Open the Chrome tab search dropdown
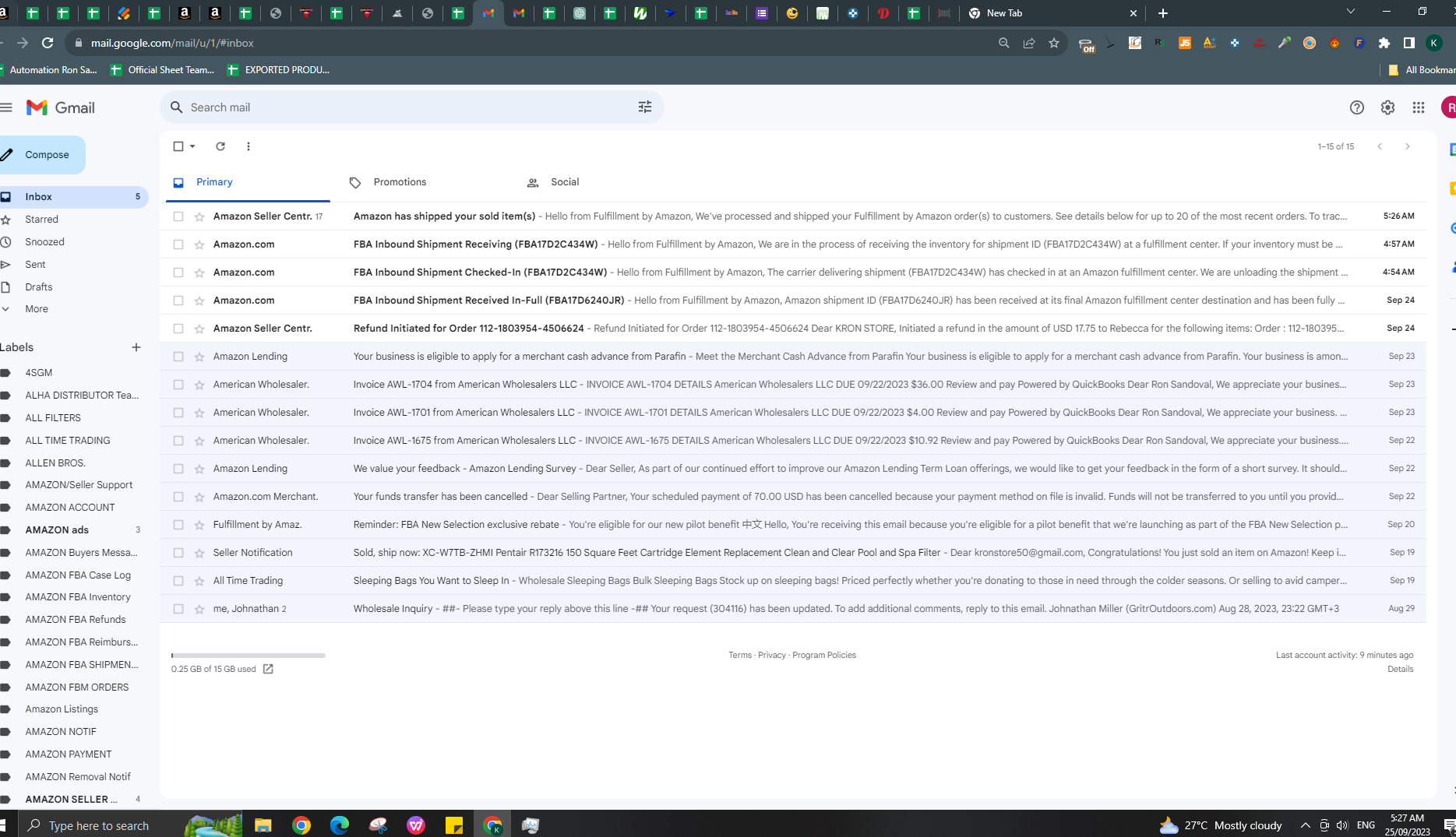Image resolution: width=1456 pixels, height=837 pixels. (1351, 12)
